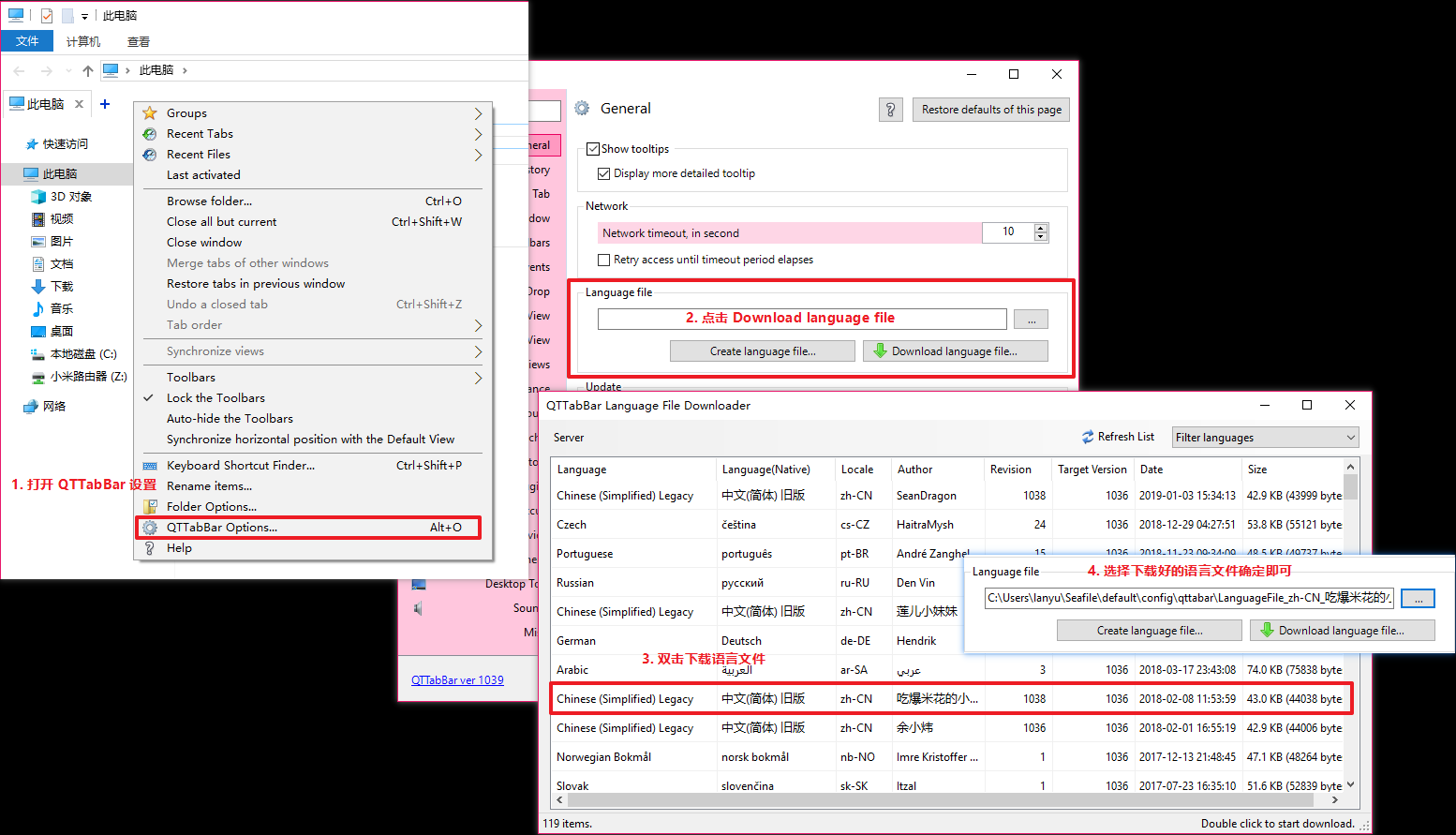The height and width of the screenshot is (835, 1456).
Task: Enable Retry access until timeout elapses
Action: tap(604, 260)
